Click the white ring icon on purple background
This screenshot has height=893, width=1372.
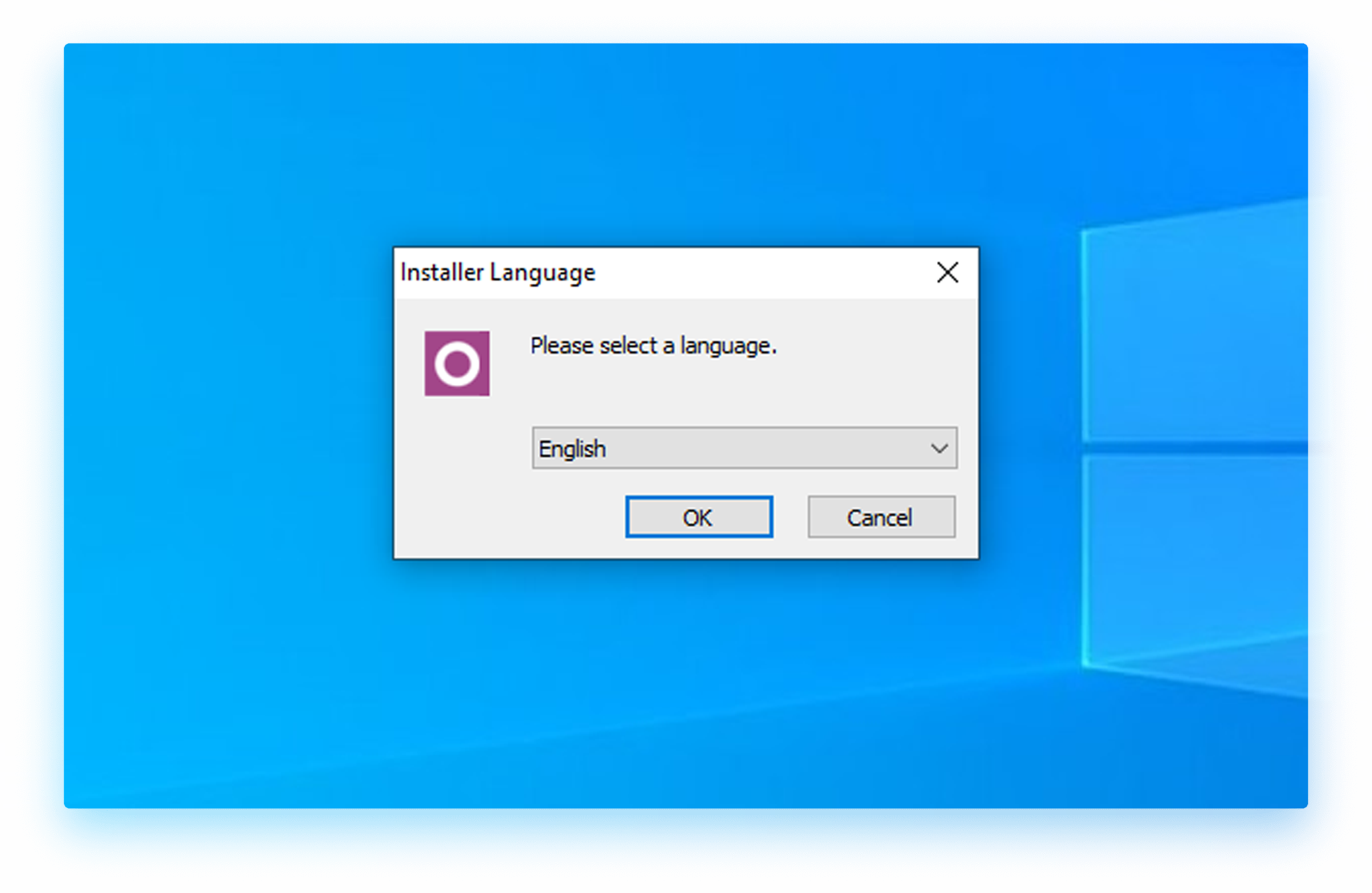[x=457, y=363]
